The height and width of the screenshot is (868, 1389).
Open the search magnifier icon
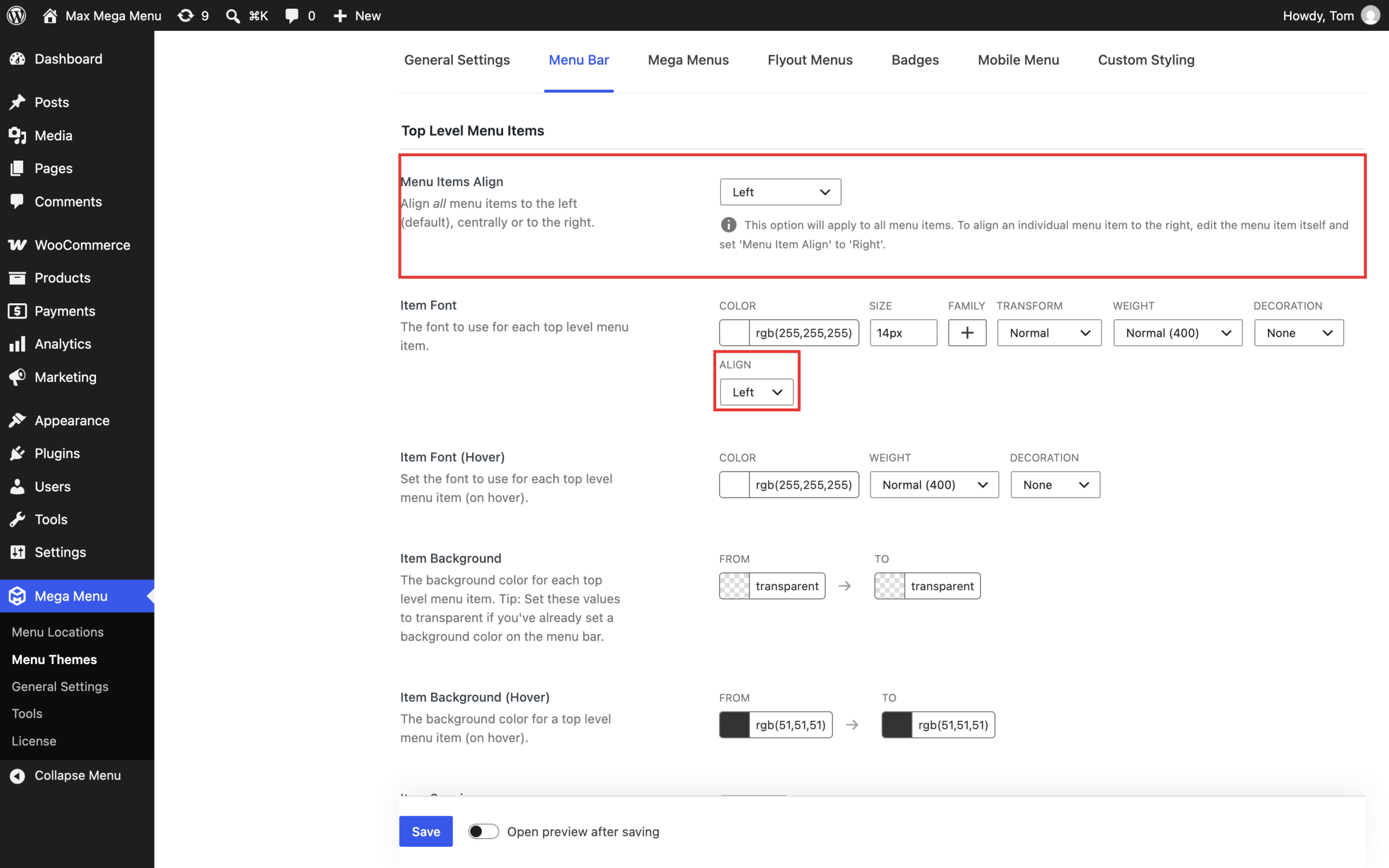[232, 16]
